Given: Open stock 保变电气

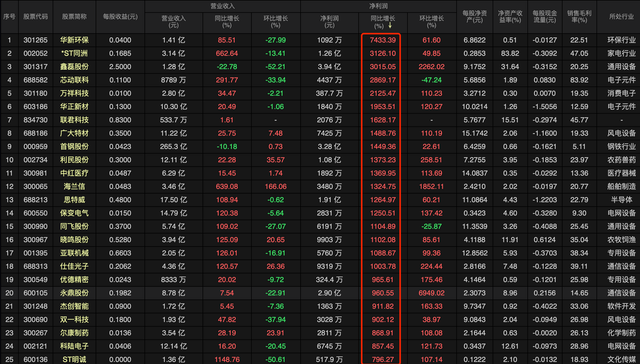Looking at the screenshot, I should (74, 213).
